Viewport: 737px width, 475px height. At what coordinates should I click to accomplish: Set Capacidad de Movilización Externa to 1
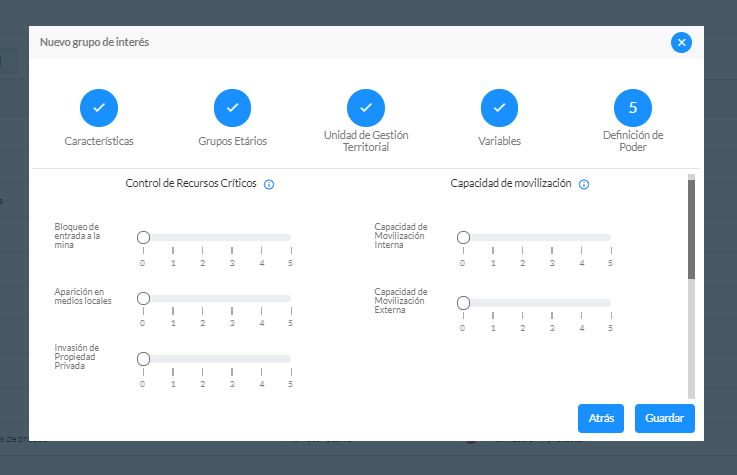[493, 303]
